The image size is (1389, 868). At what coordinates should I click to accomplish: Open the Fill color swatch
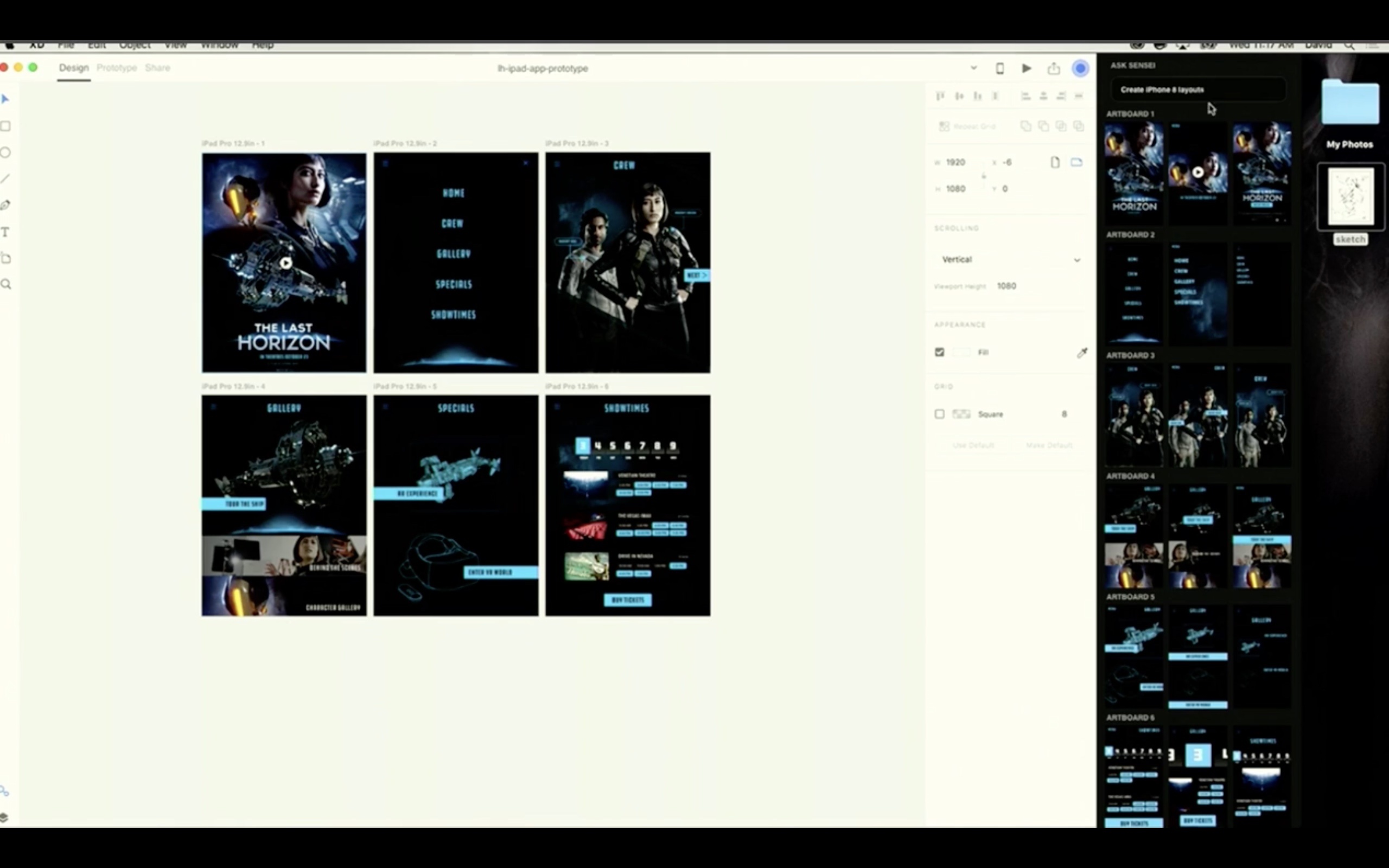[x=961, y=352]
